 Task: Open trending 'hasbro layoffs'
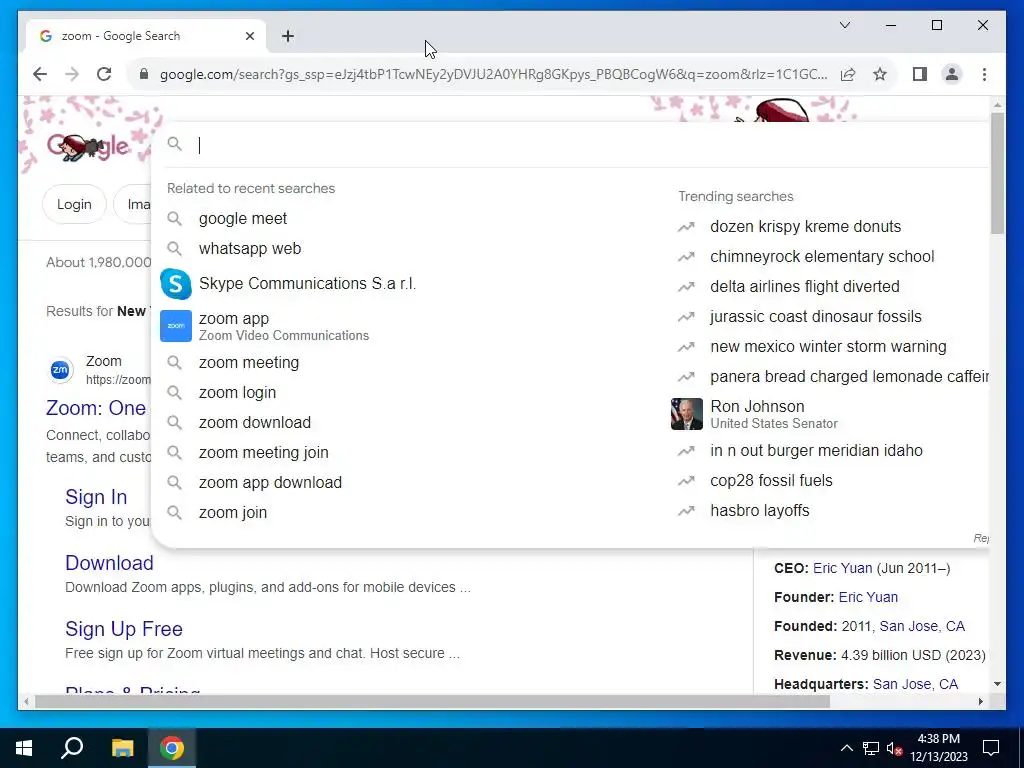[760, 511]
